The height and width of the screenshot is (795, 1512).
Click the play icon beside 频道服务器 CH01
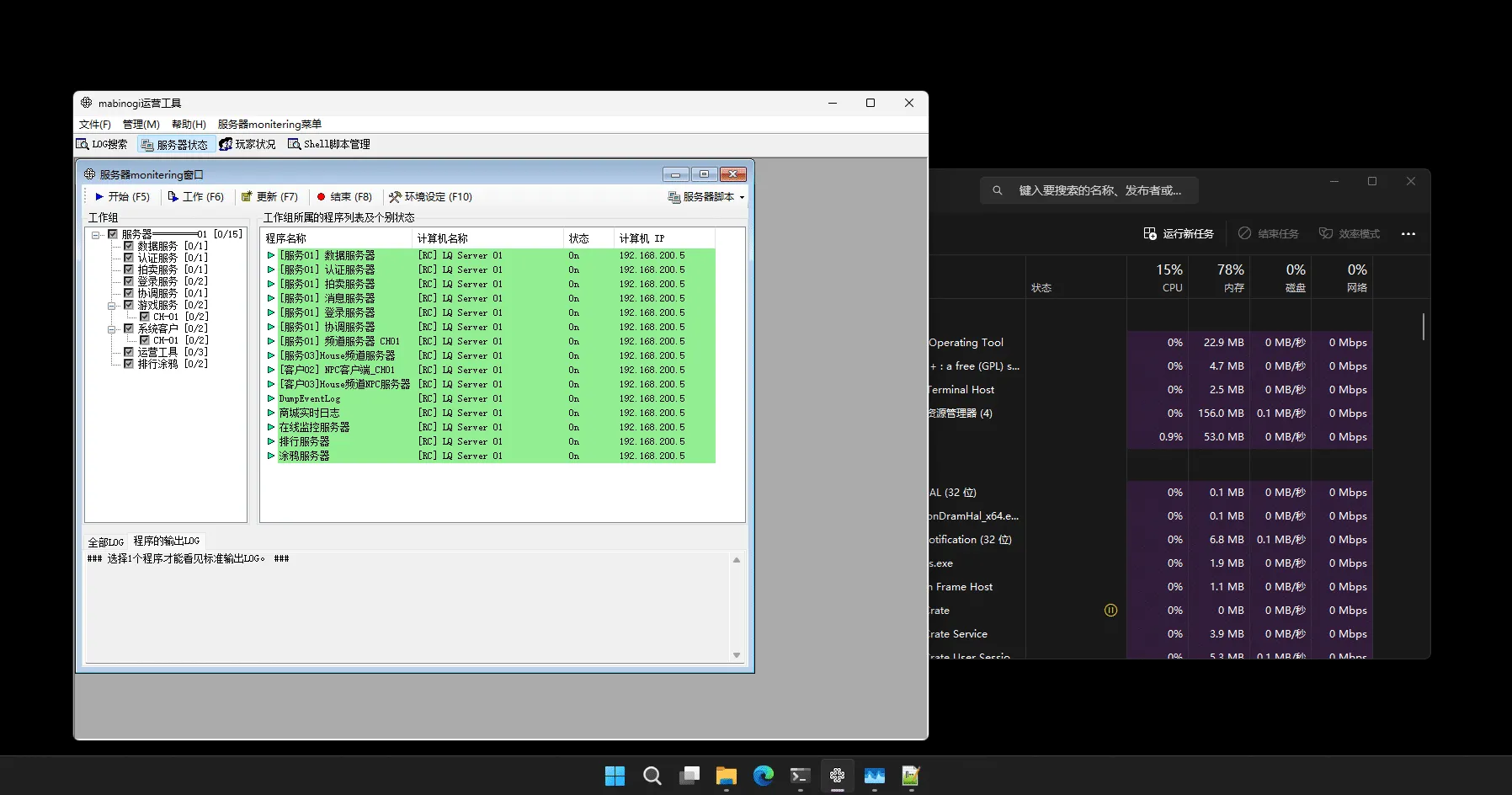pos(271,341)
